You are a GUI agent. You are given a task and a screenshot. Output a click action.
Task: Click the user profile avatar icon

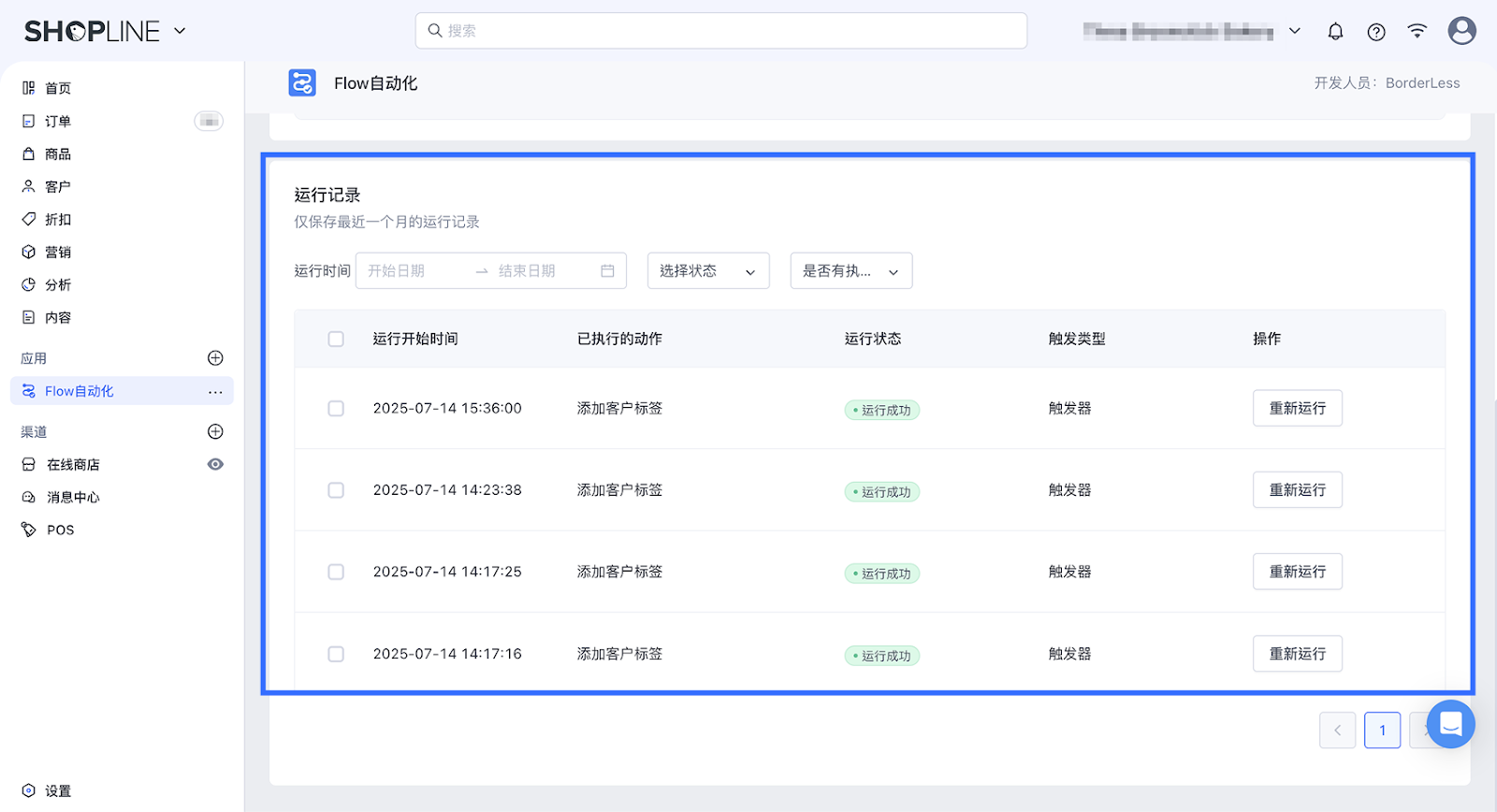[x=1461, y=31]
